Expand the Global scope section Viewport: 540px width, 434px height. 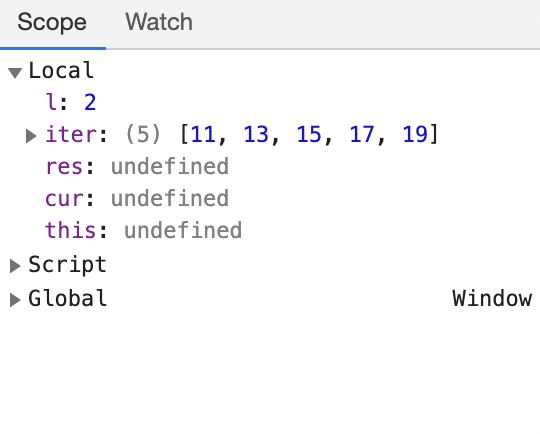(15, 300)
